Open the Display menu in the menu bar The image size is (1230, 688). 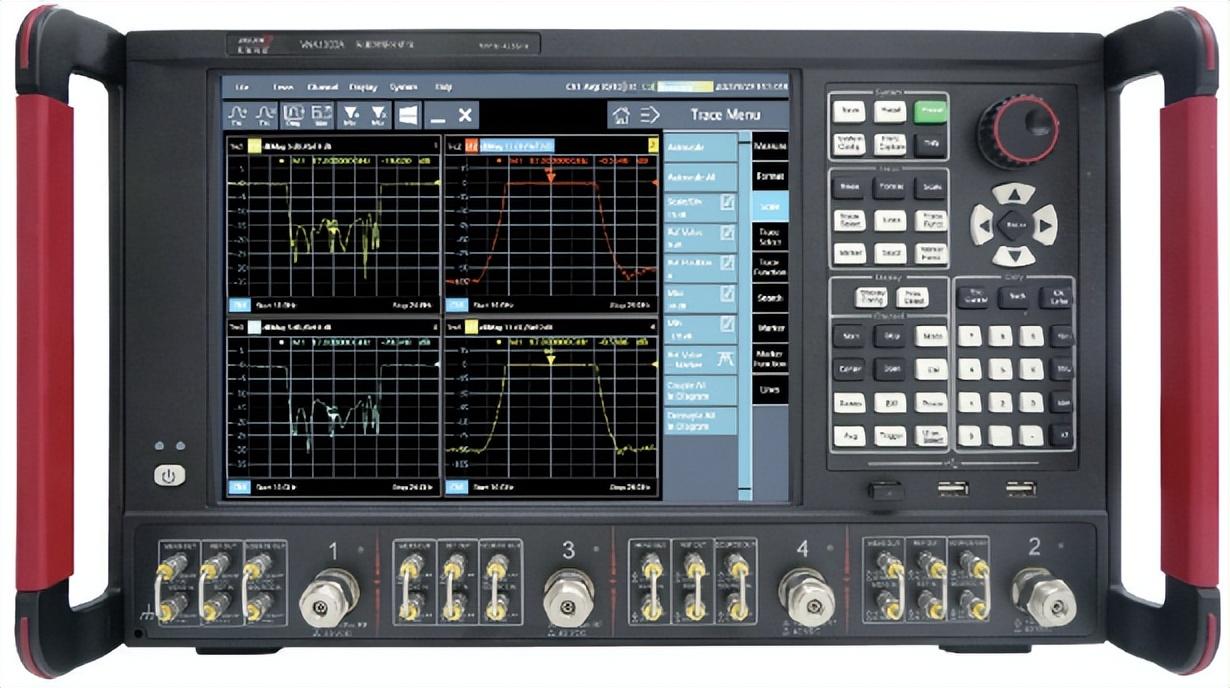point(363,87)
